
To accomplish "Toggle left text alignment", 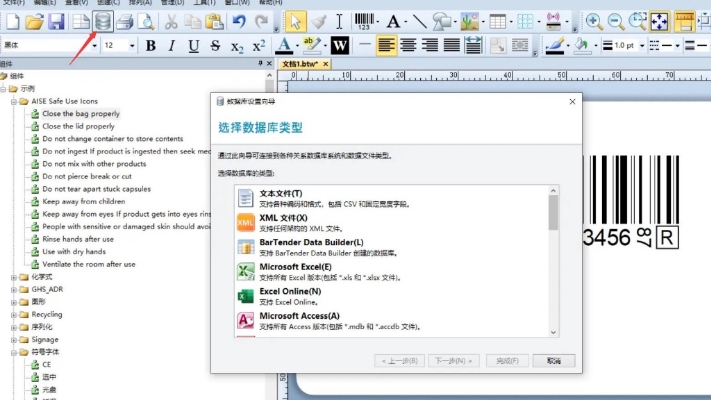I will coord(386,45).
